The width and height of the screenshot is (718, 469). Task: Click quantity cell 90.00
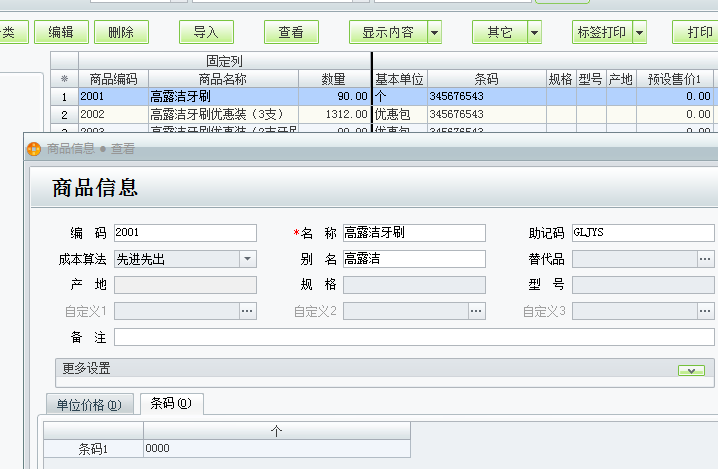click(334, 97)
